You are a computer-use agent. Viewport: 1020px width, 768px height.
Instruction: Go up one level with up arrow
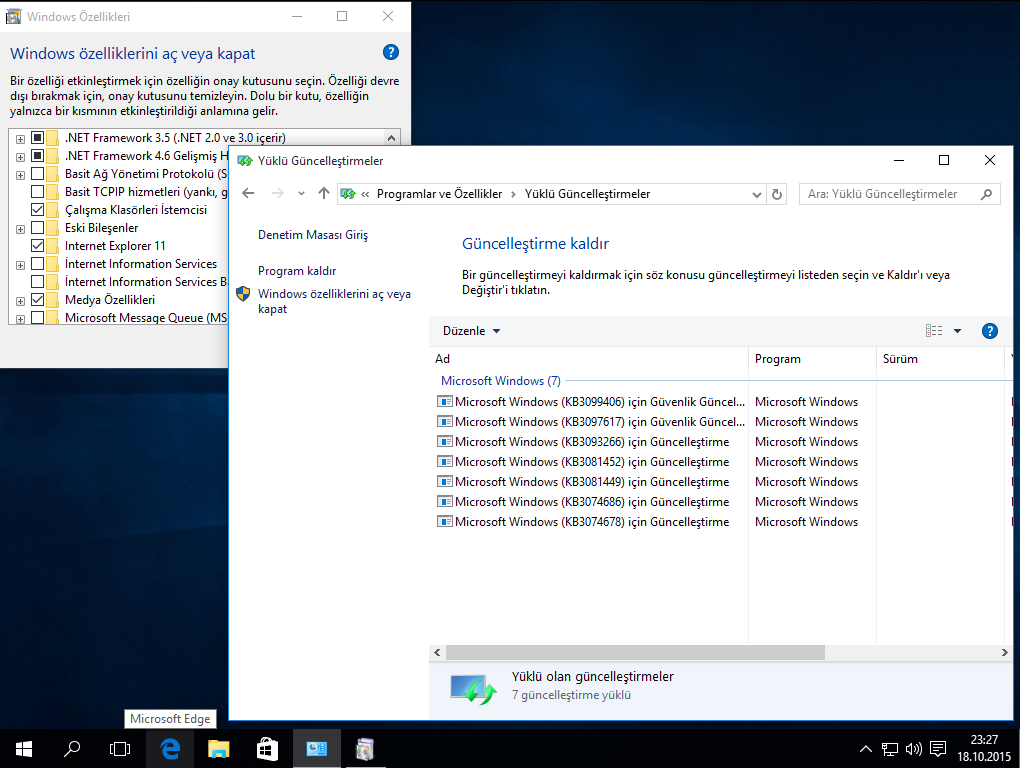point(324,193)
